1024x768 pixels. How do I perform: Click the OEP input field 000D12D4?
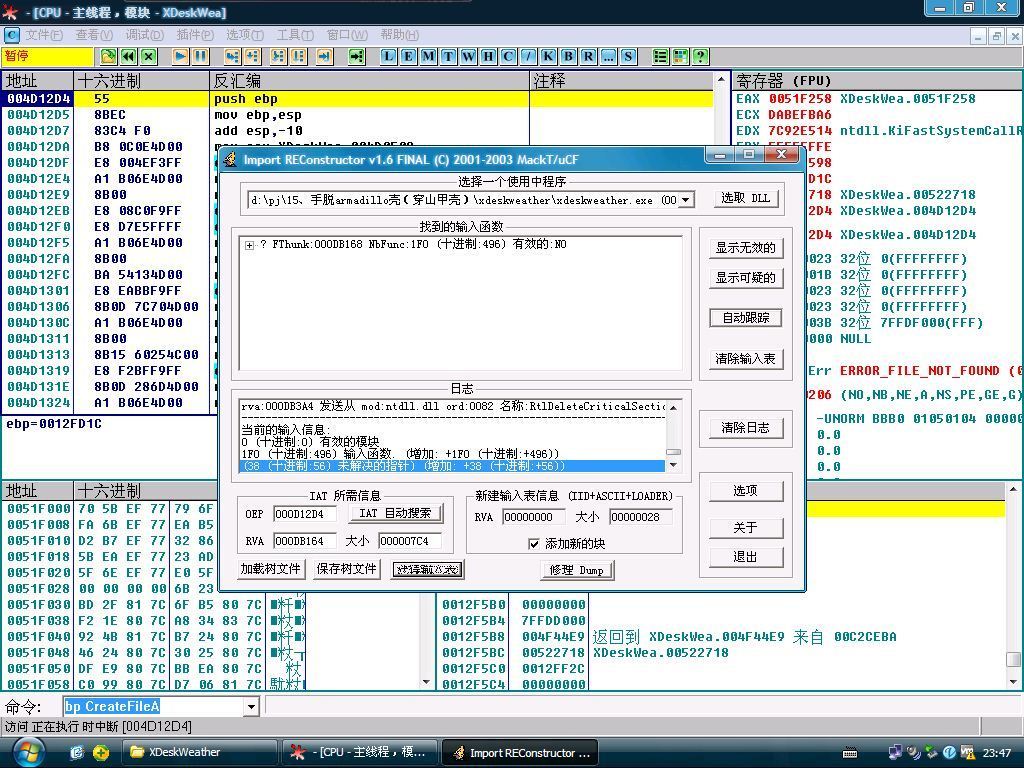(304, 514)
